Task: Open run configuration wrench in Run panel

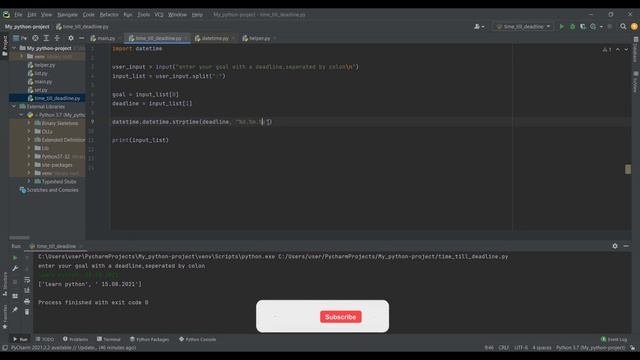Action: tap(15, 269)
